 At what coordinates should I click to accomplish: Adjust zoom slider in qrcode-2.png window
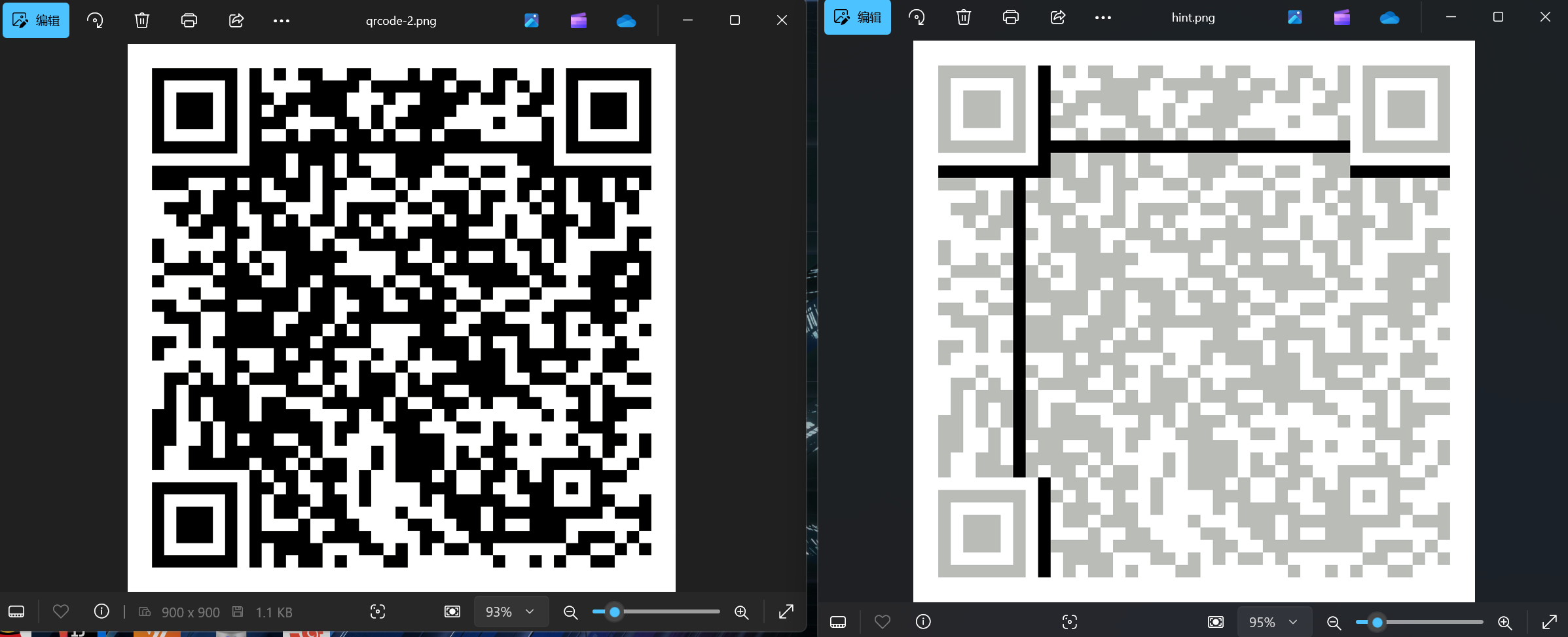[x=655, y=612]
